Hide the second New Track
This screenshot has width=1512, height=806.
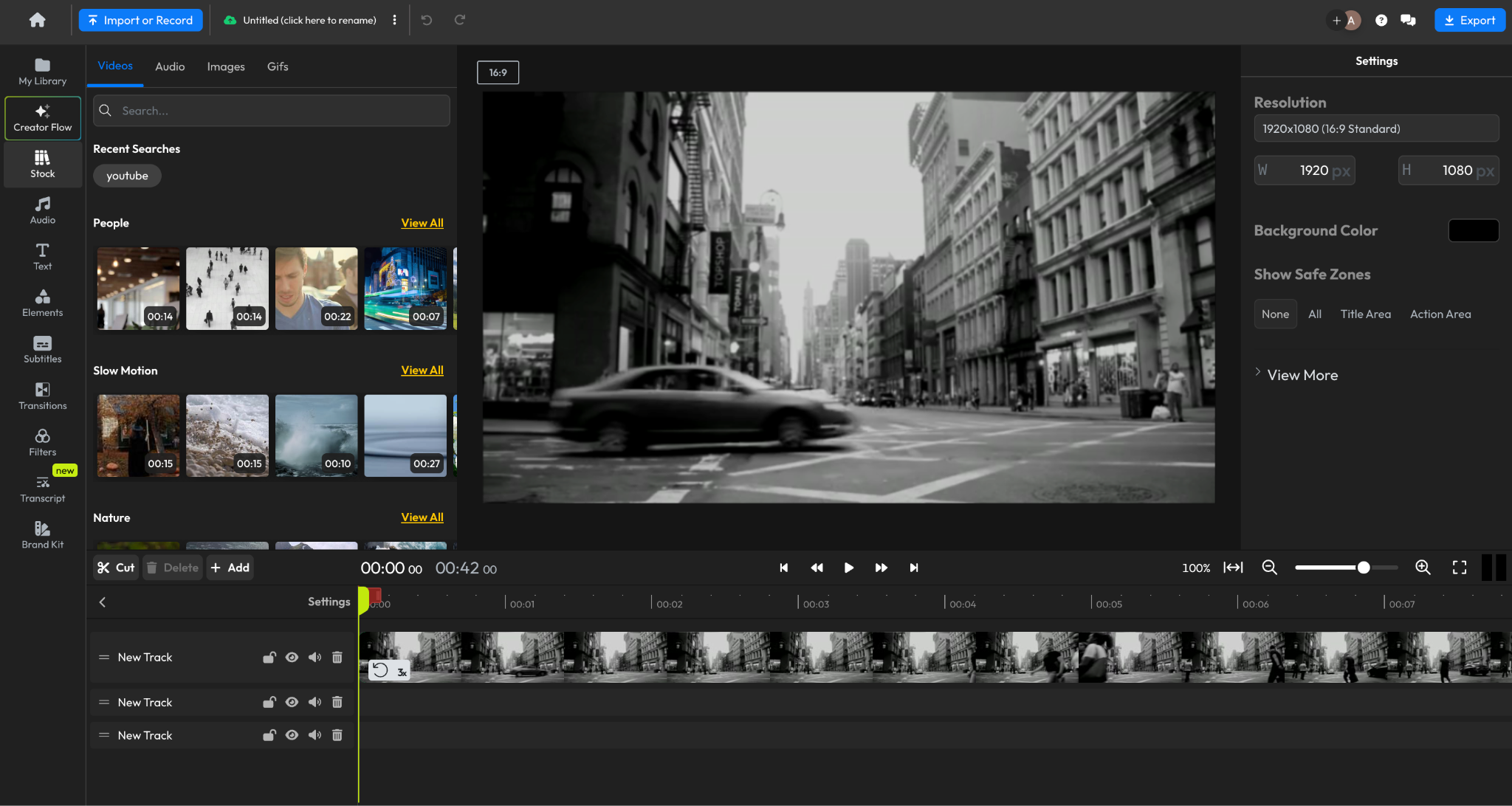point(292,702)
